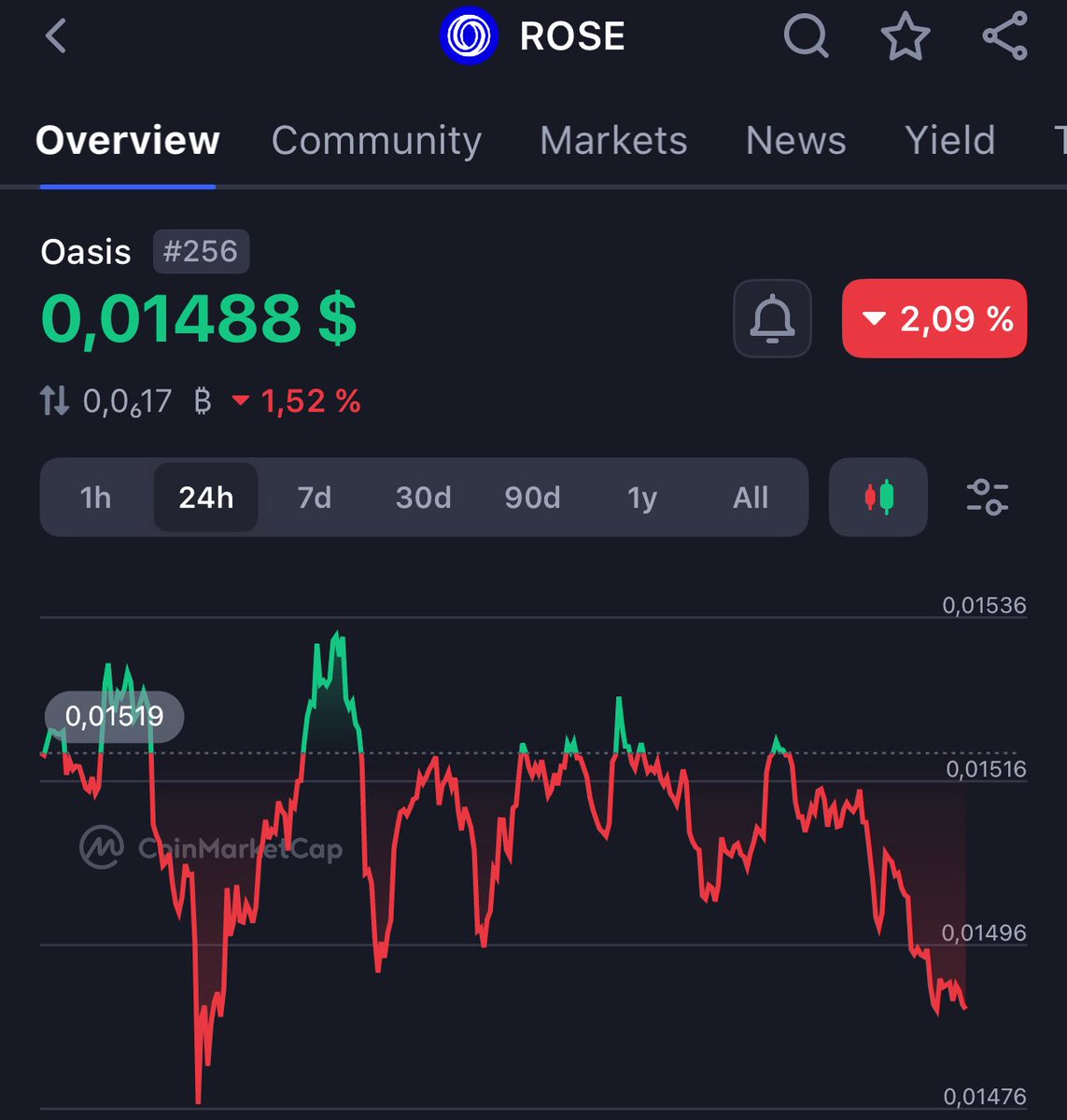Expand the red 2,09 % change indicator
This screenshot has width=1067, height=1120.
click(934, 319)
